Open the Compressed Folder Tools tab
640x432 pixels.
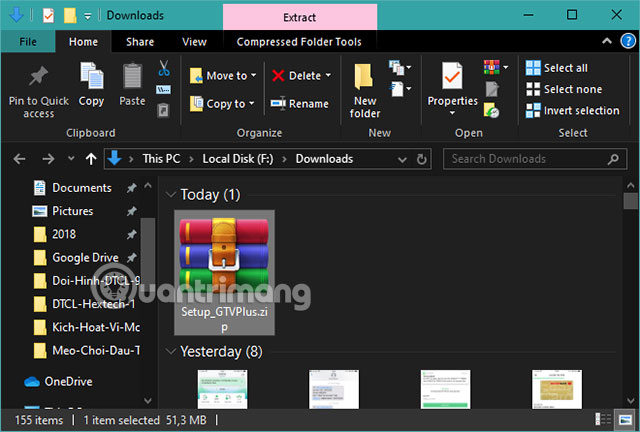point(300,42)
